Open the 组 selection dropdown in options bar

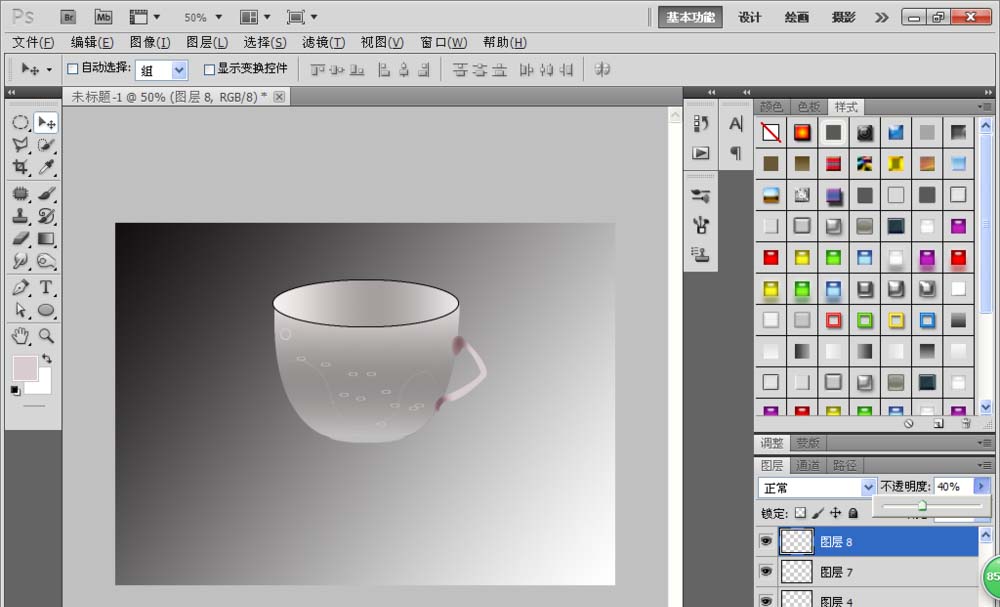pos(161,70)
